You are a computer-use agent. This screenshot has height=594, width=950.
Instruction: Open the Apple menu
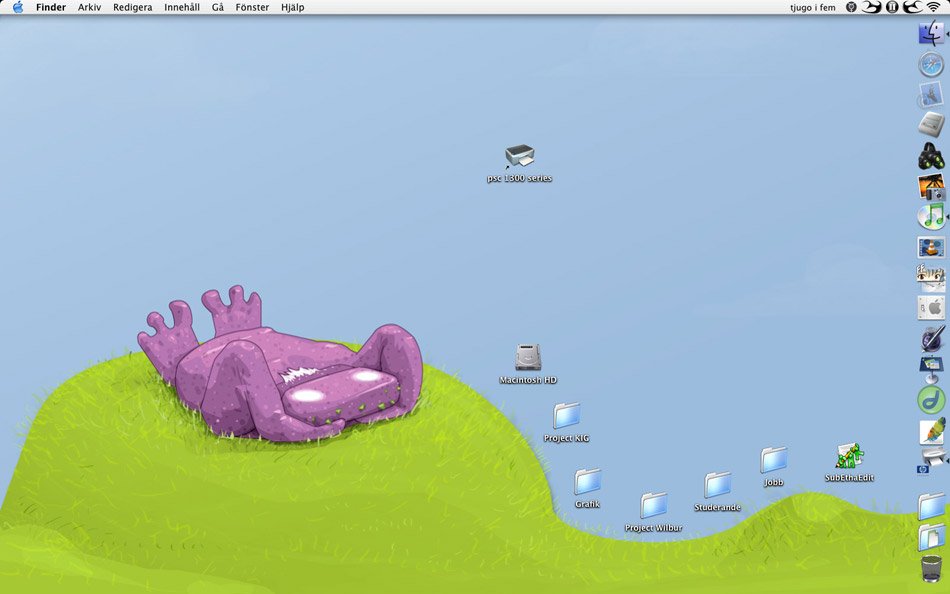[18, 7]
